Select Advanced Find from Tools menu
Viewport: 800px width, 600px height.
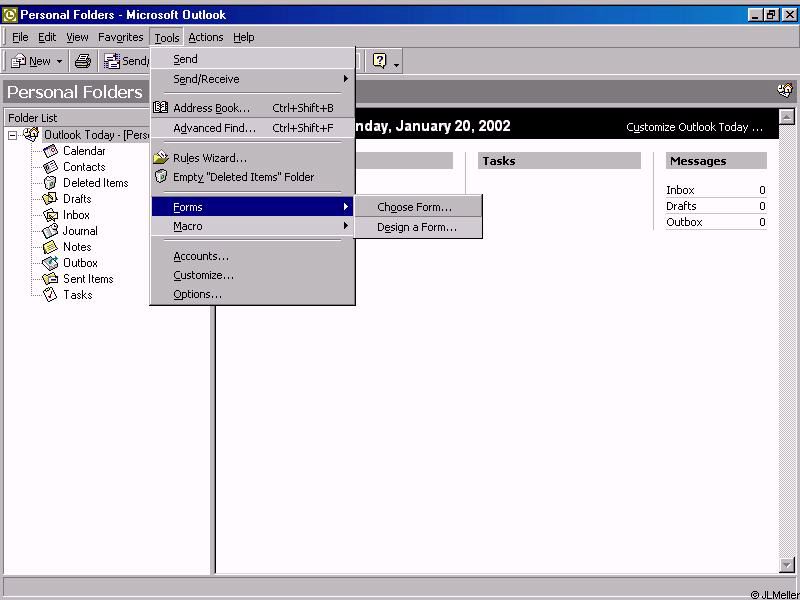(252, 128)
